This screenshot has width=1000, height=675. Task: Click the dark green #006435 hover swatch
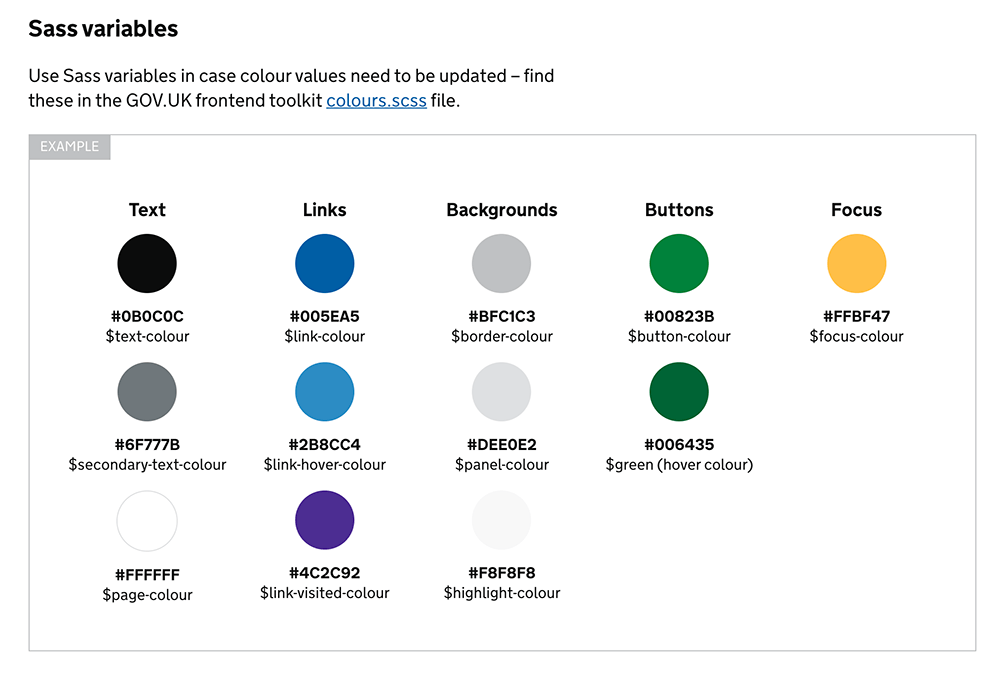tap(679, 392)
